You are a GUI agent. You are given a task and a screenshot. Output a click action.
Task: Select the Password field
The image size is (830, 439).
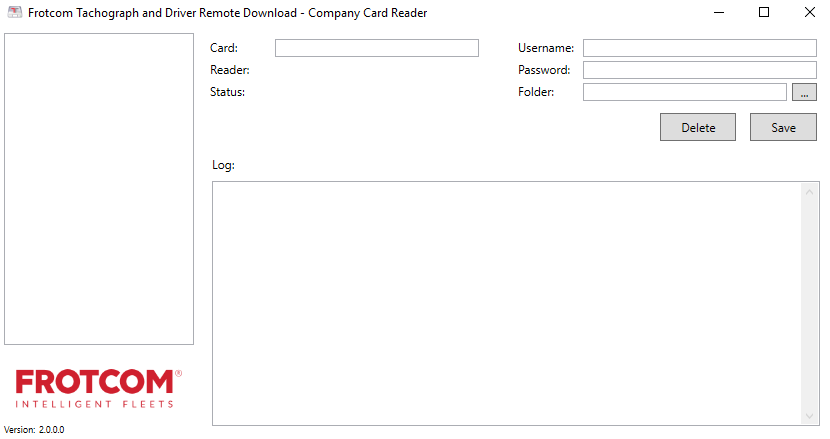pos(699,70)
